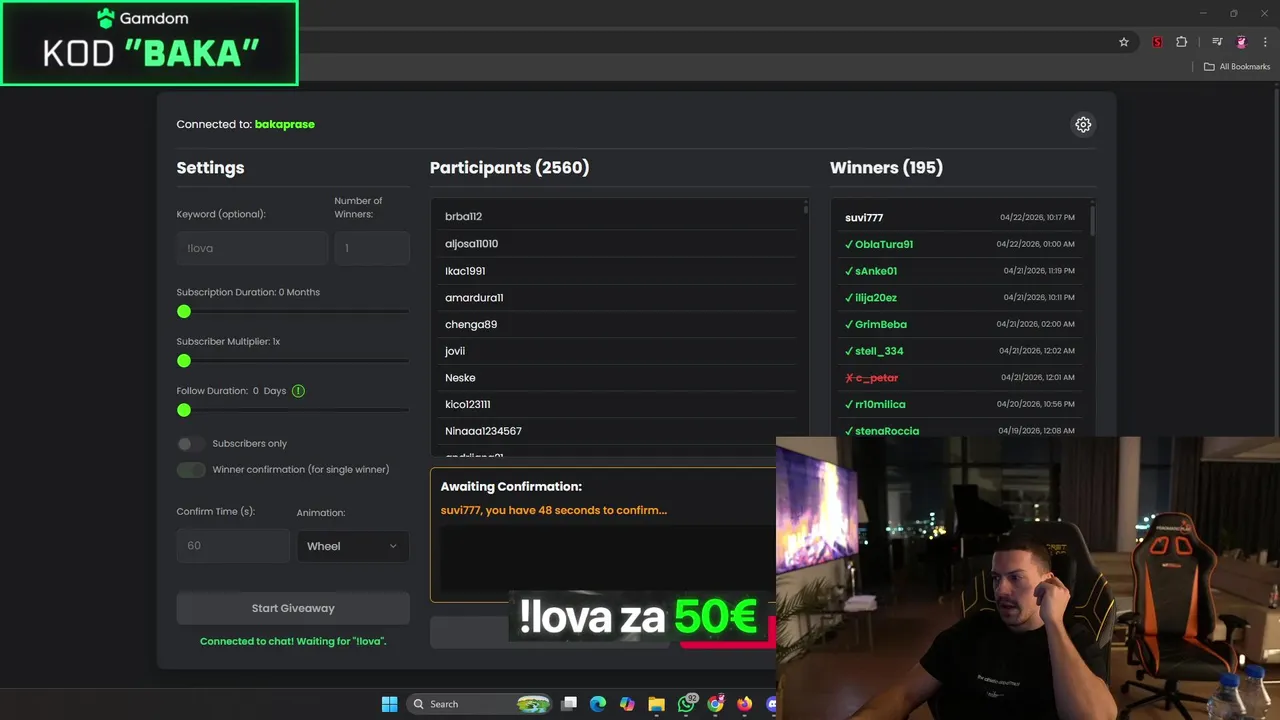
Task: Open the Animation dropdown showing Wheel
Action: pyautogui.click(x=353, y=546)
